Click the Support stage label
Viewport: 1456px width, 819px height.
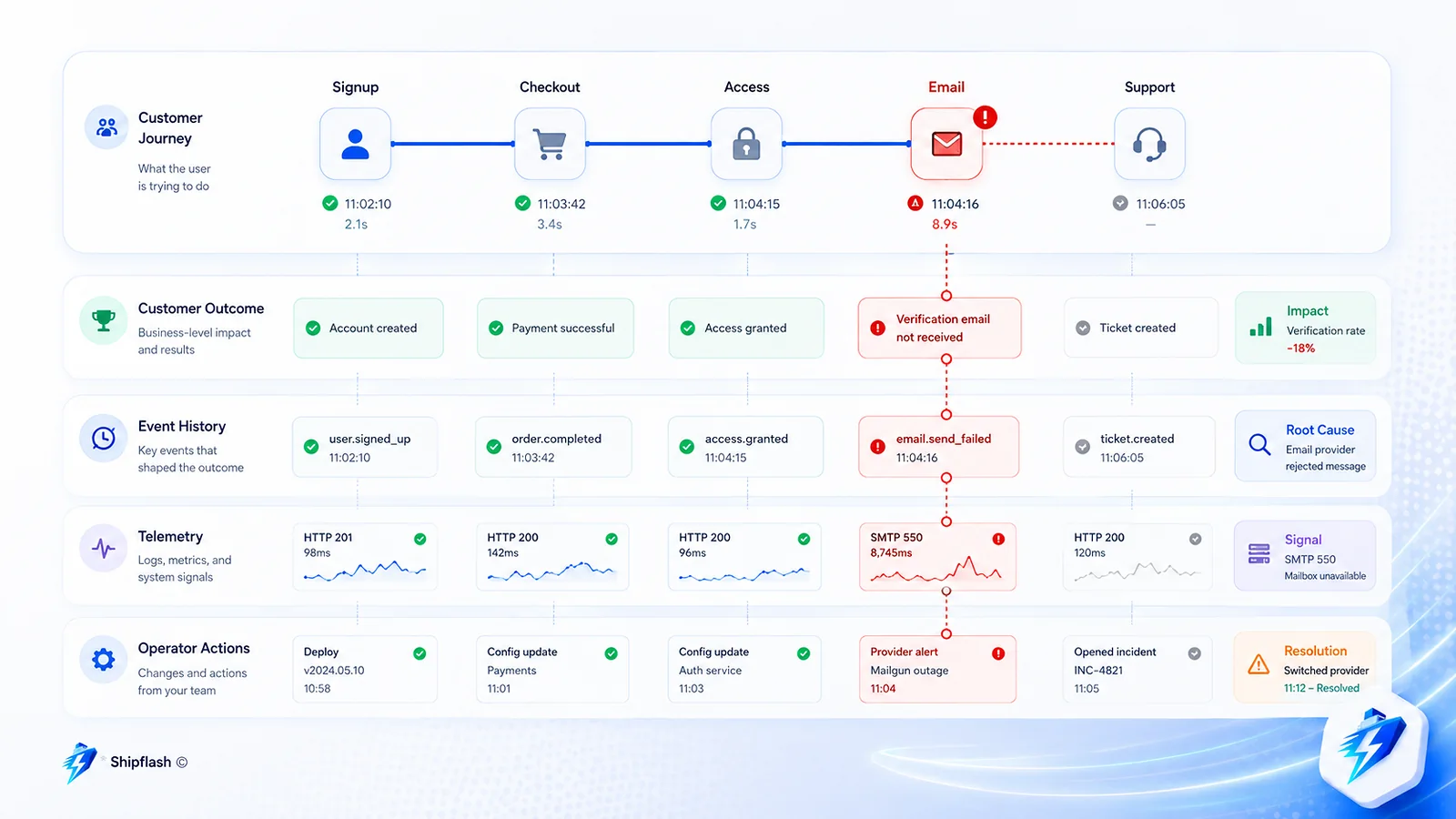[1149, 87]
